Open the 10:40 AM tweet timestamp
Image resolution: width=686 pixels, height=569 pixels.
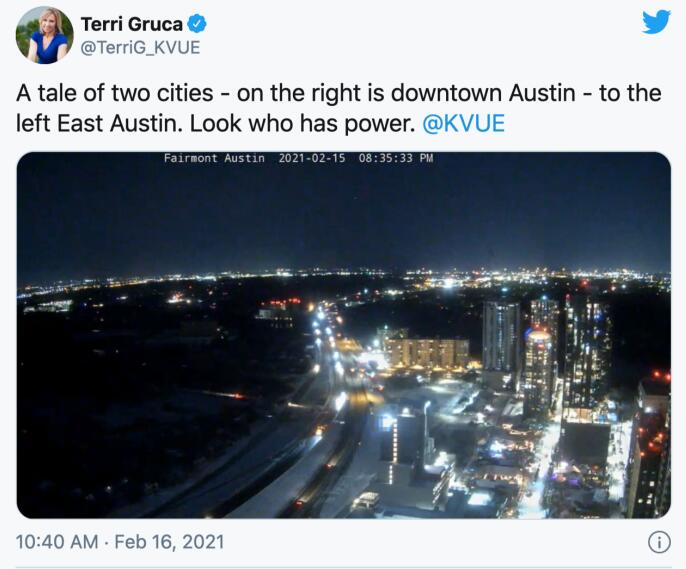pyautogui.click(x=57, y=542)
